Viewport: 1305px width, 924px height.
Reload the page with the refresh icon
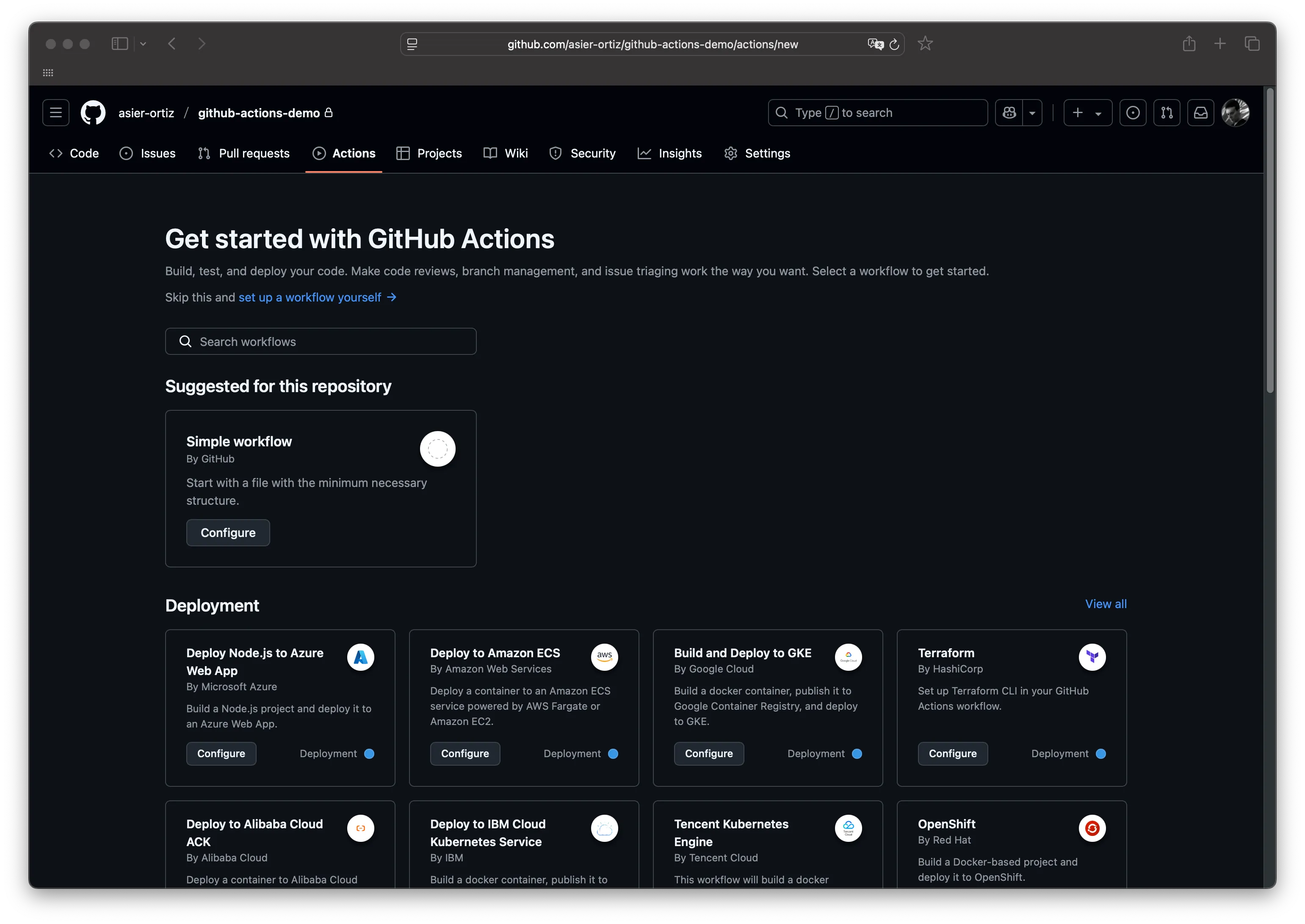pyautogui.click(x=894, y=44)
